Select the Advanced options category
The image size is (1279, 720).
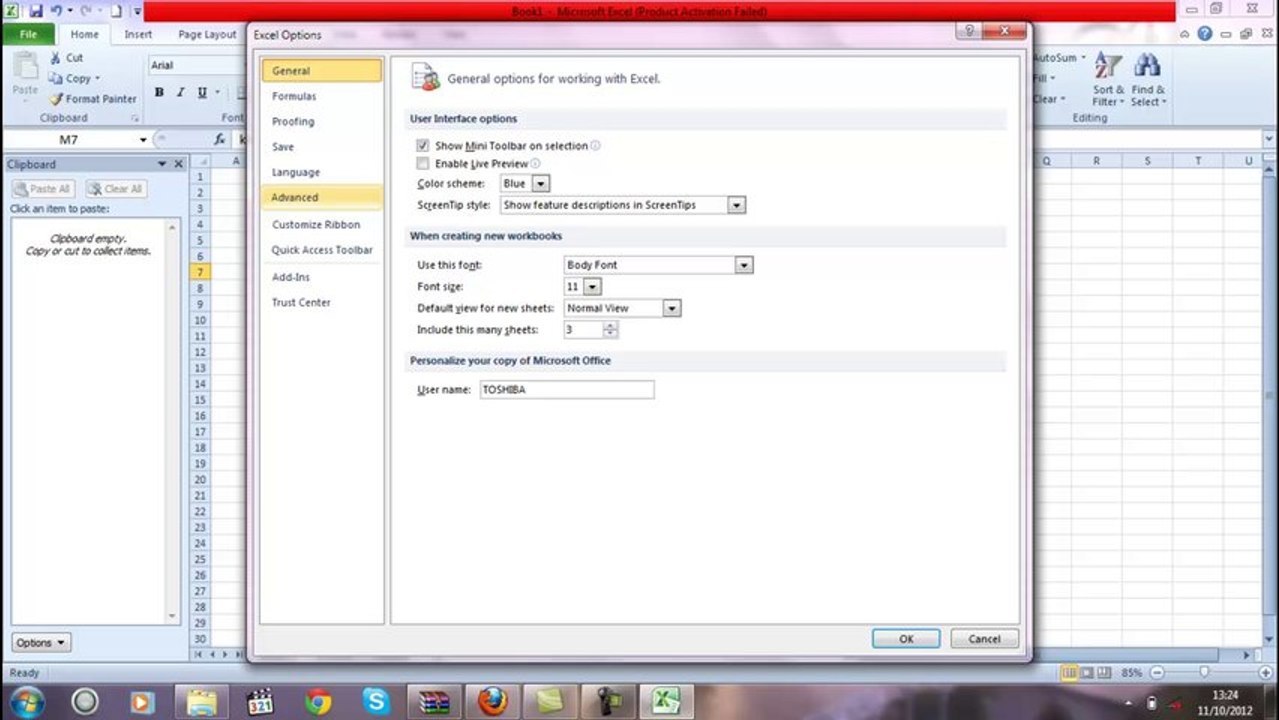(x=321, y=197)
